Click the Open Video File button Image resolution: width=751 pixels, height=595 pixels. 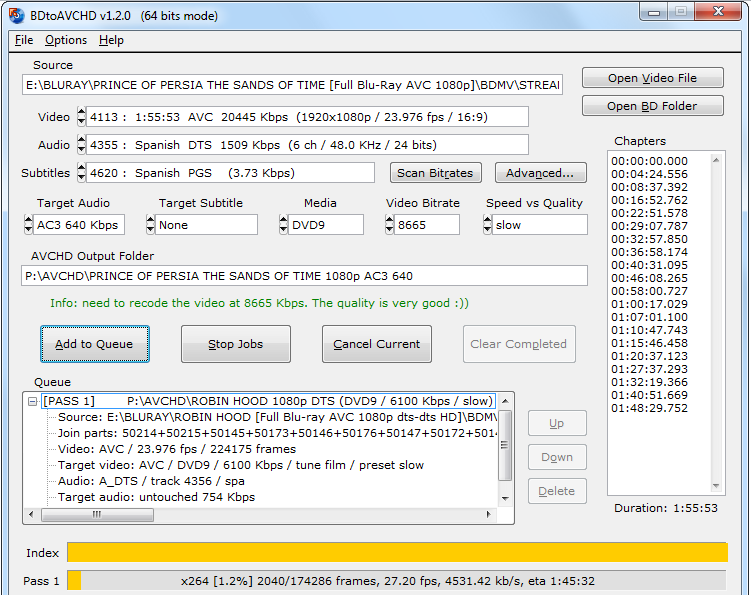point(652,78)
